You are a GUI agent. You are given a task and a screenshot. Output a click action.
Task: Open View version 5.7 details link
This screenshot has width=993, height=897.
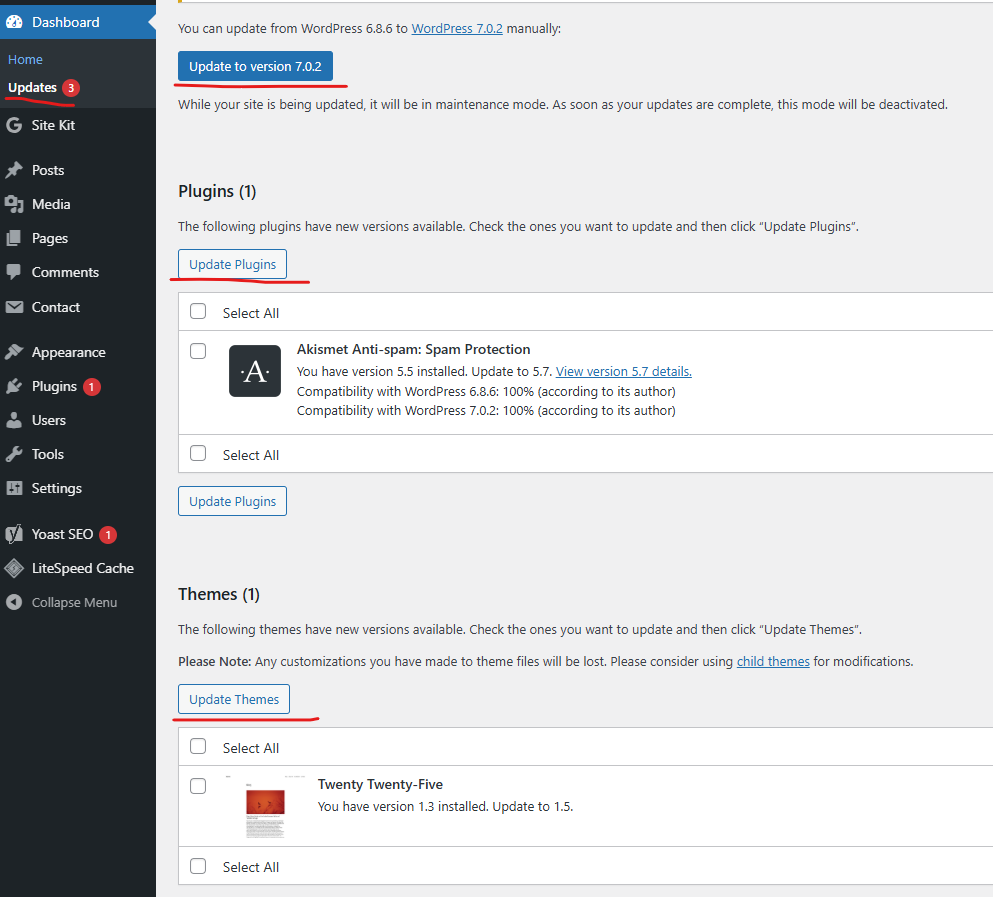pyautogui.click(x=624, y=372)
